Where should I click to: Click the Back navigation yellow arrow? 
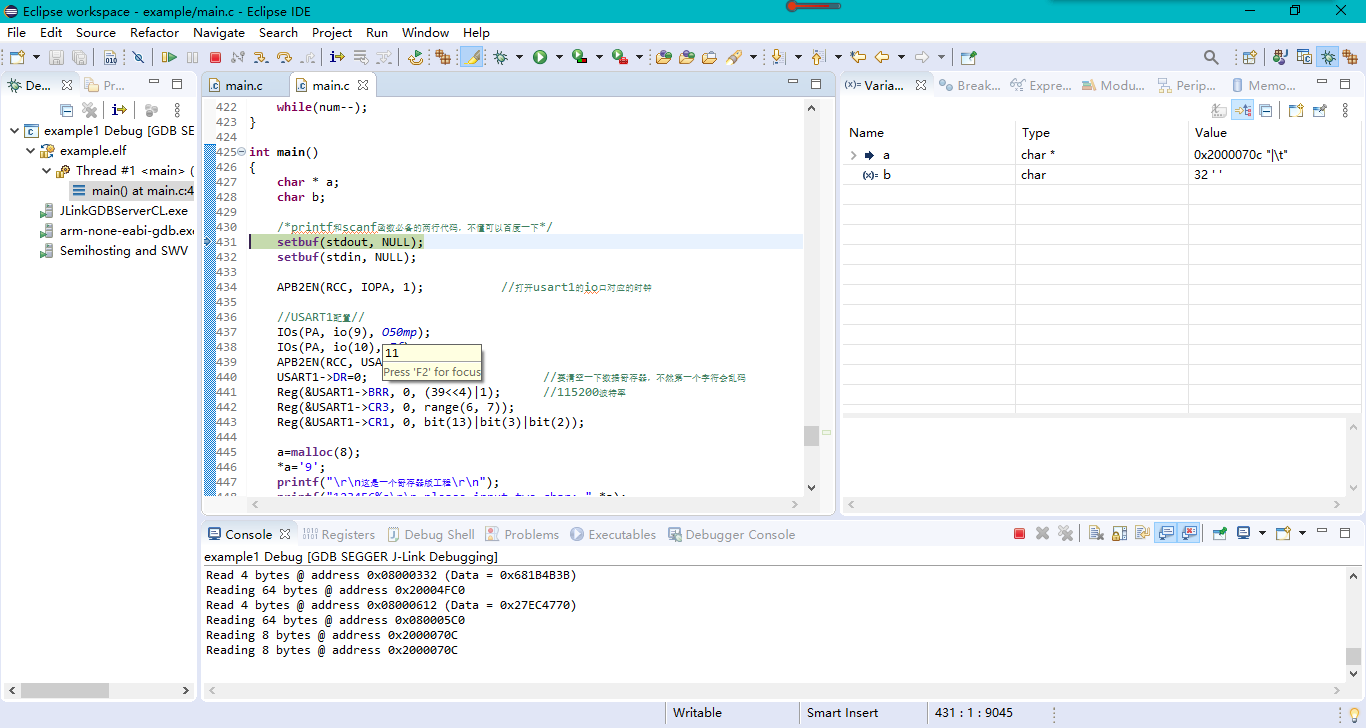(x=882, y=57)
